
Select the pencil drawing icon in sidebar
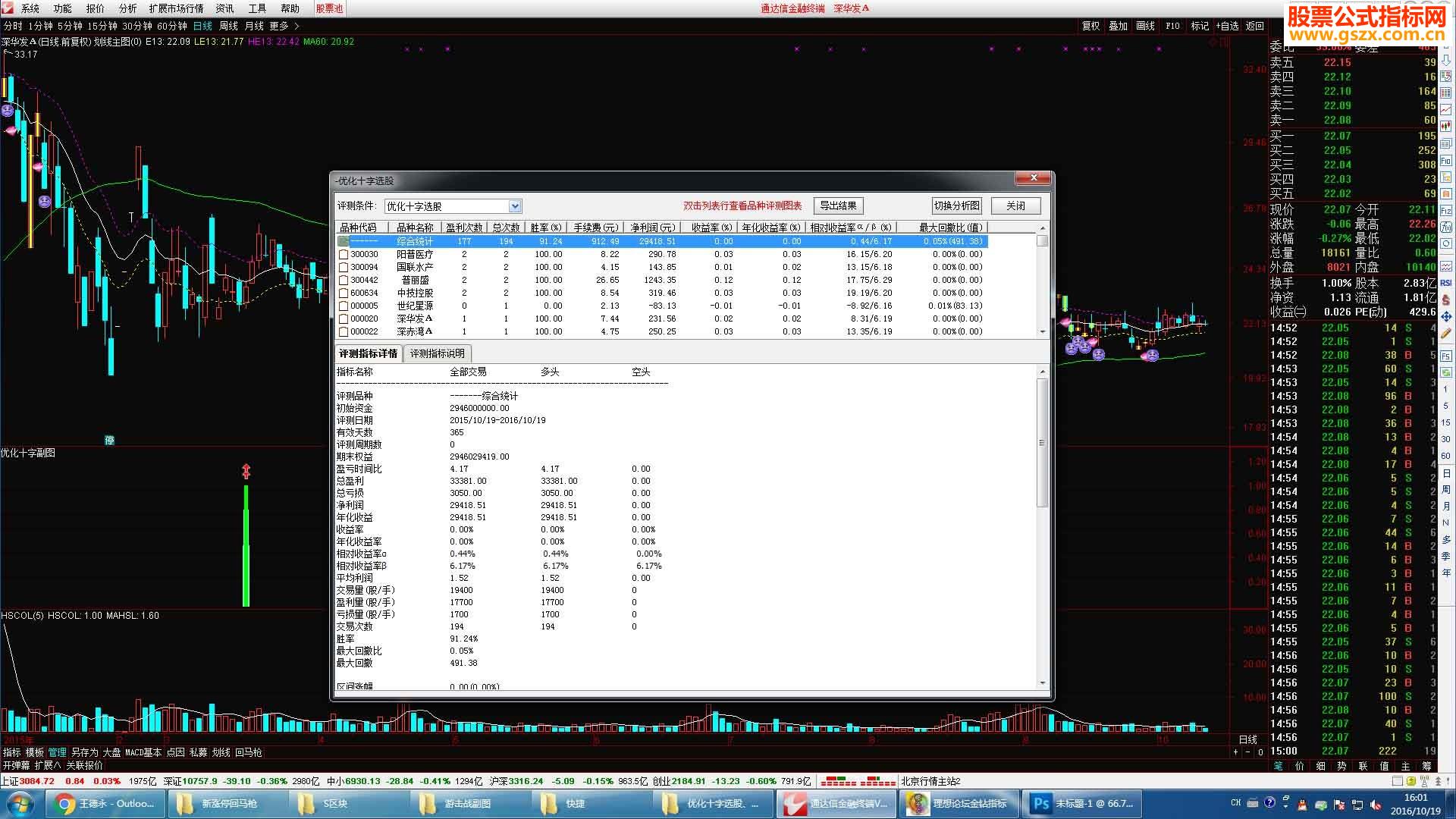1446,333
